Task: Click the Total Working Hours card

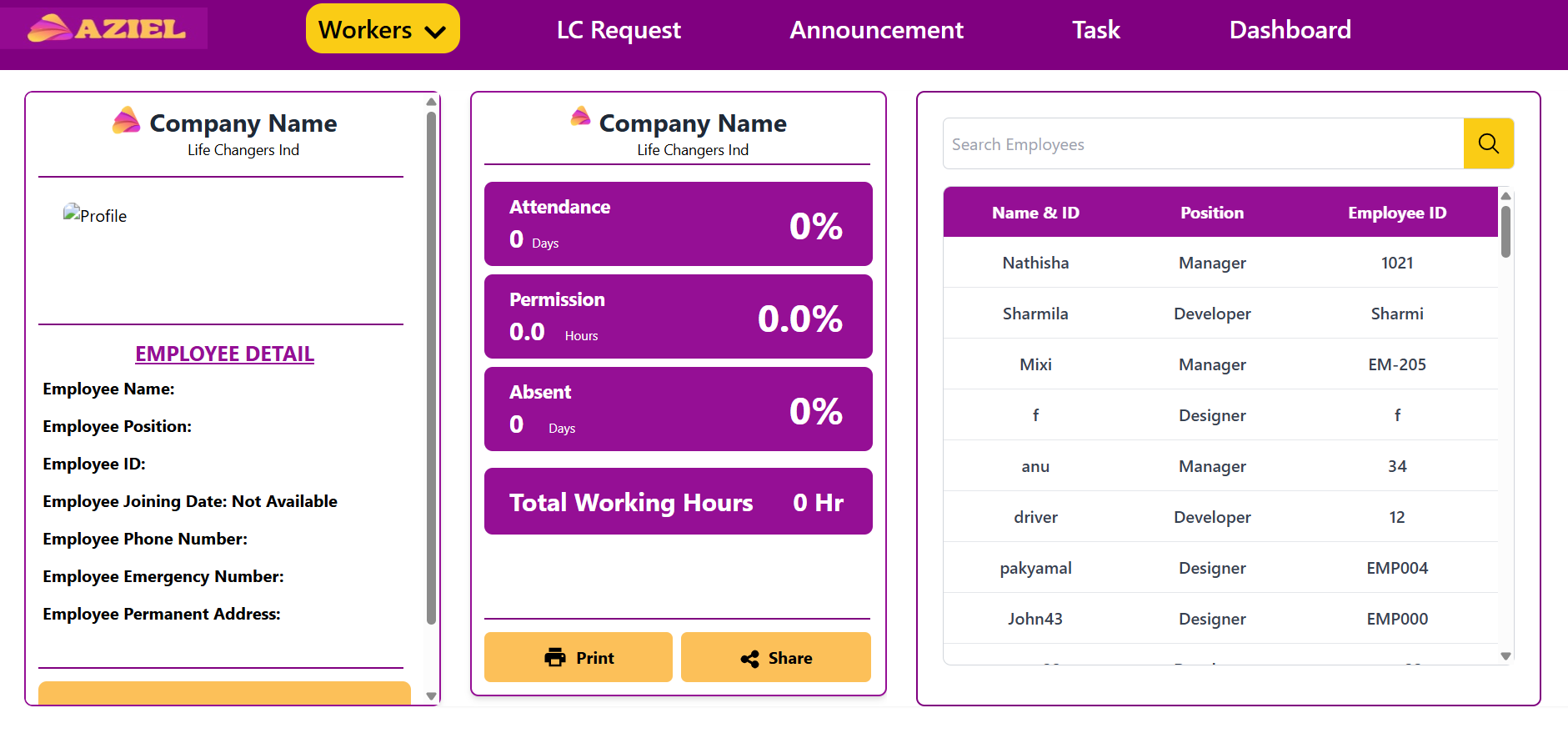Action: [x=678, y=501]
